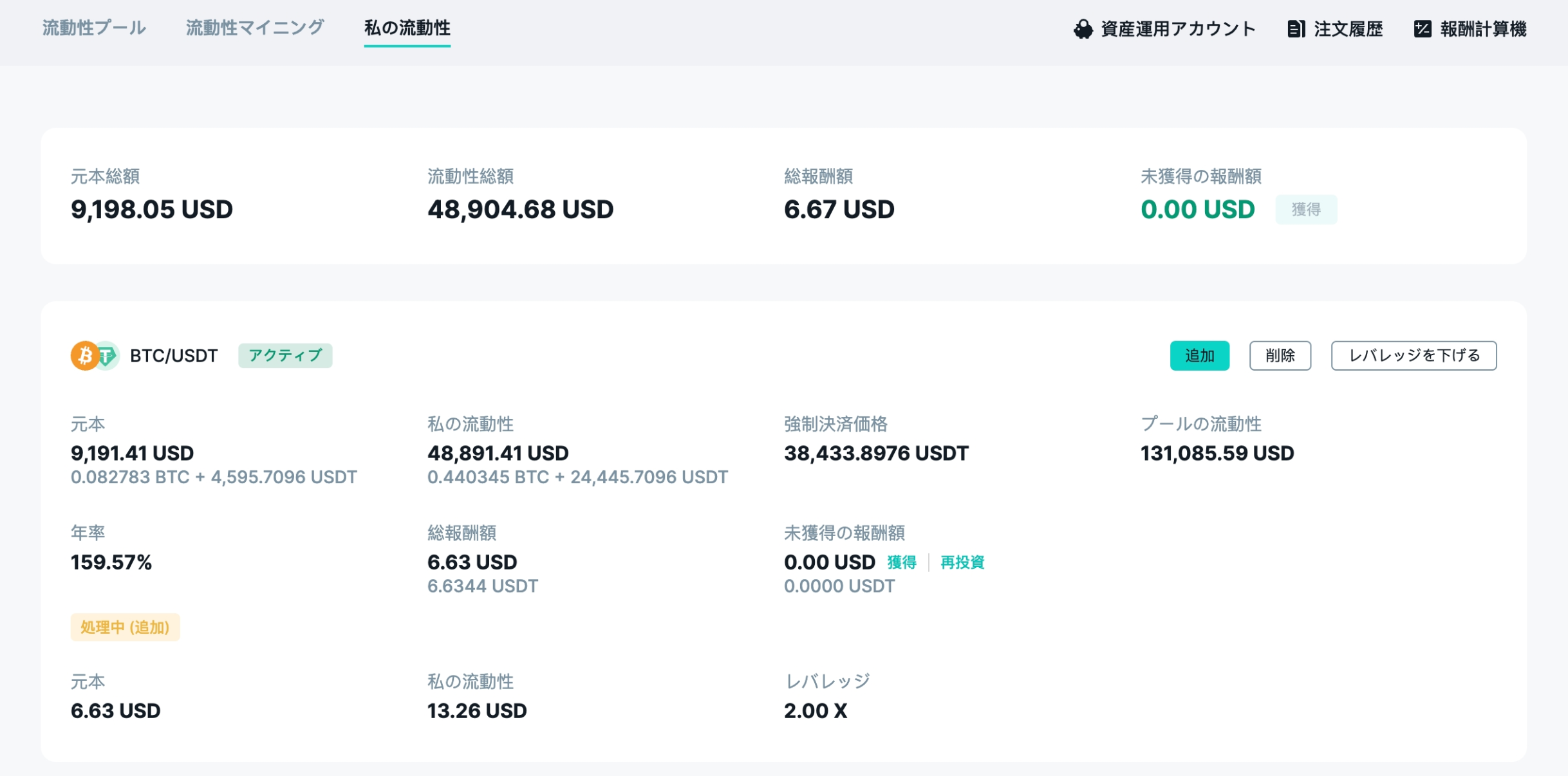Click the green Tether coin icon

coord(107,356)
